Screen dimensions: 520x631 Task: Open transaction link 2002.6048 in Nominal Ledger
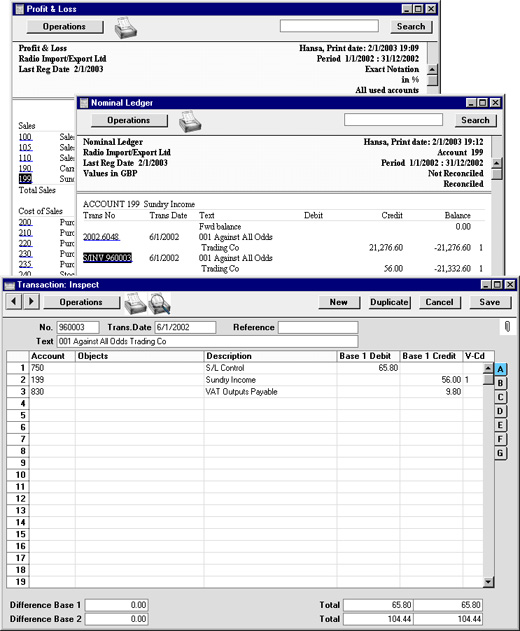click(x=101, y=237)
